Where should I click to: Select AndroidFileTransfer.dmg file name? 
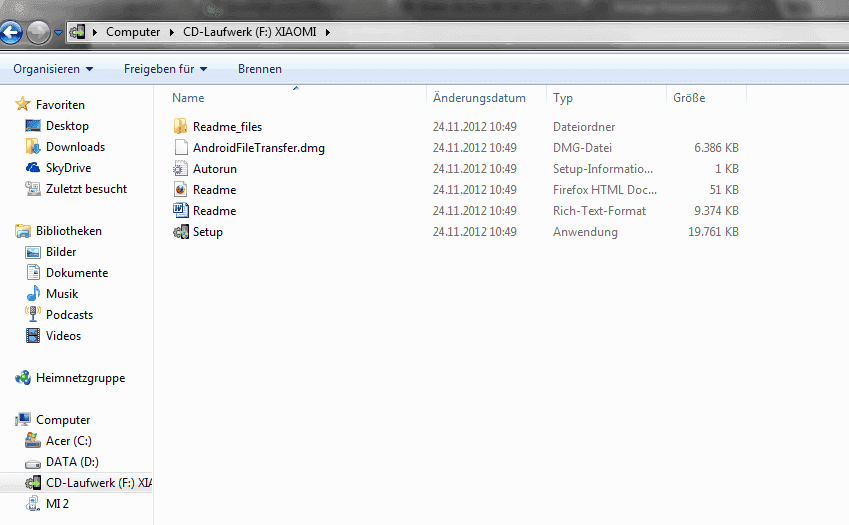pos(259,148)
